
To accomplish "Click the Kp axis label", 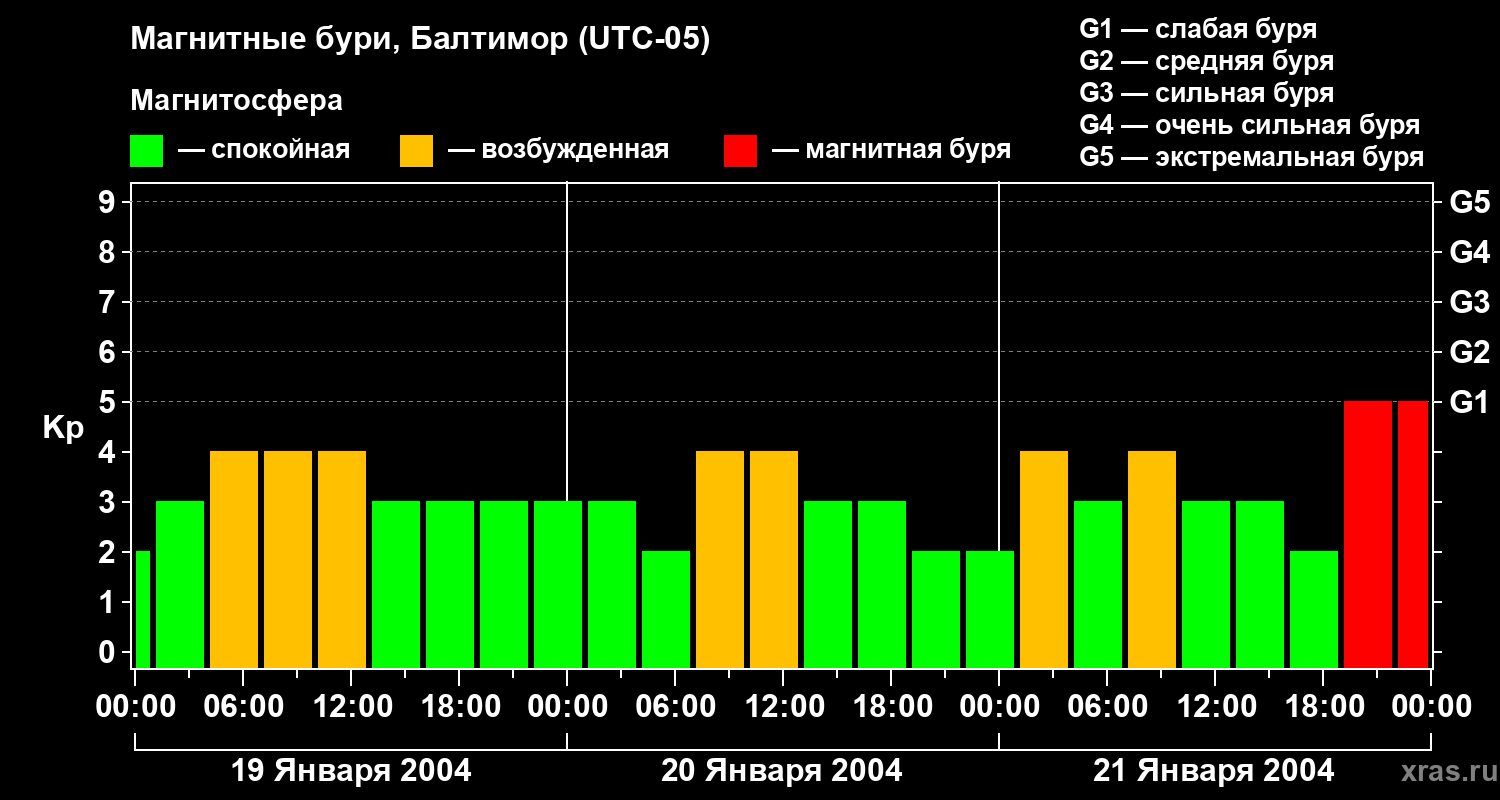I will coord(63,428).
